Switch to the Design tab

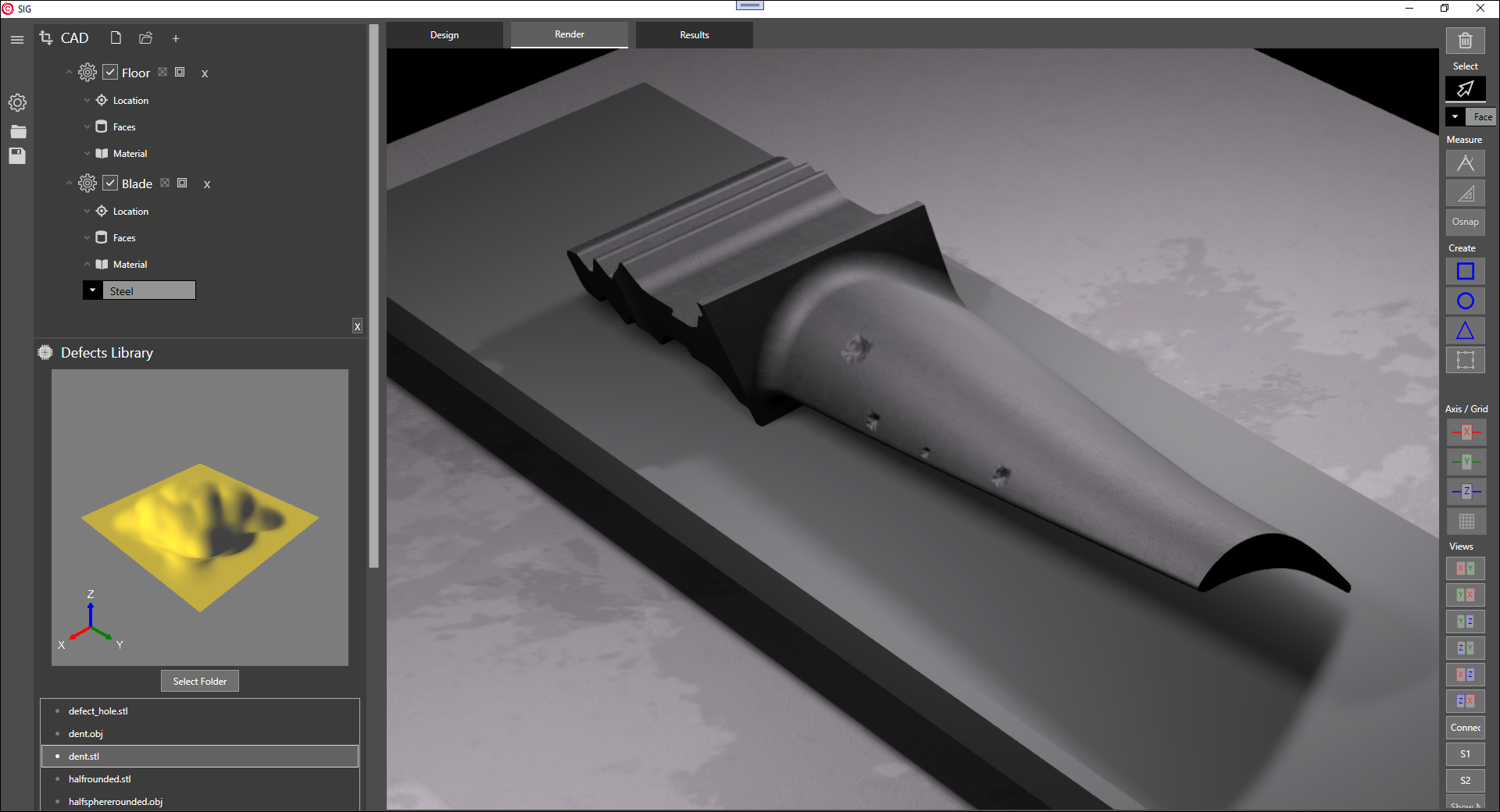coord(445,35)
